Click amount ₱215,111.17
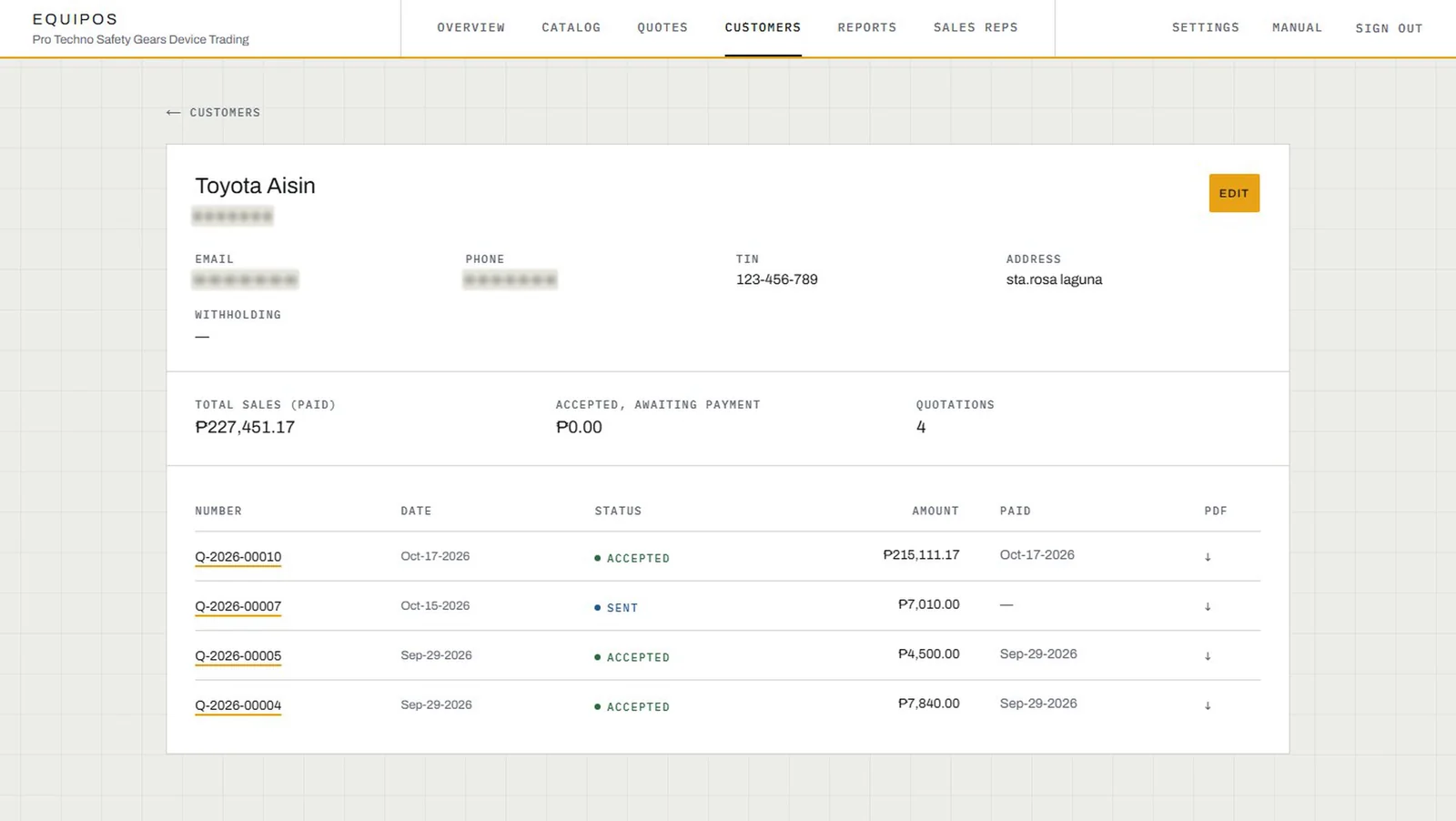 click(x=921, y=554)
